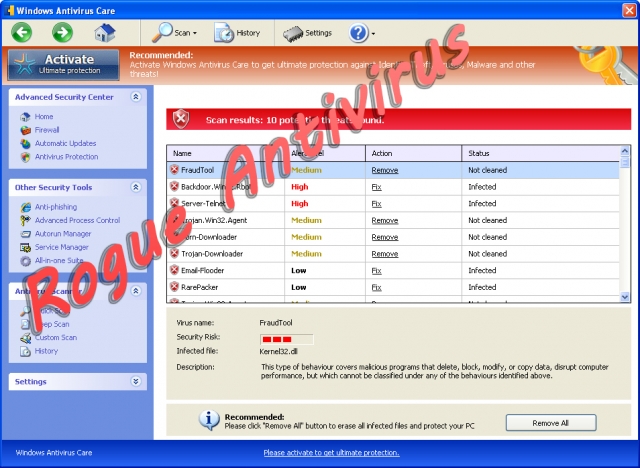Click the green forward arrow icon
Viewport: 640px width, 468px height.
(x=62, y=32)
